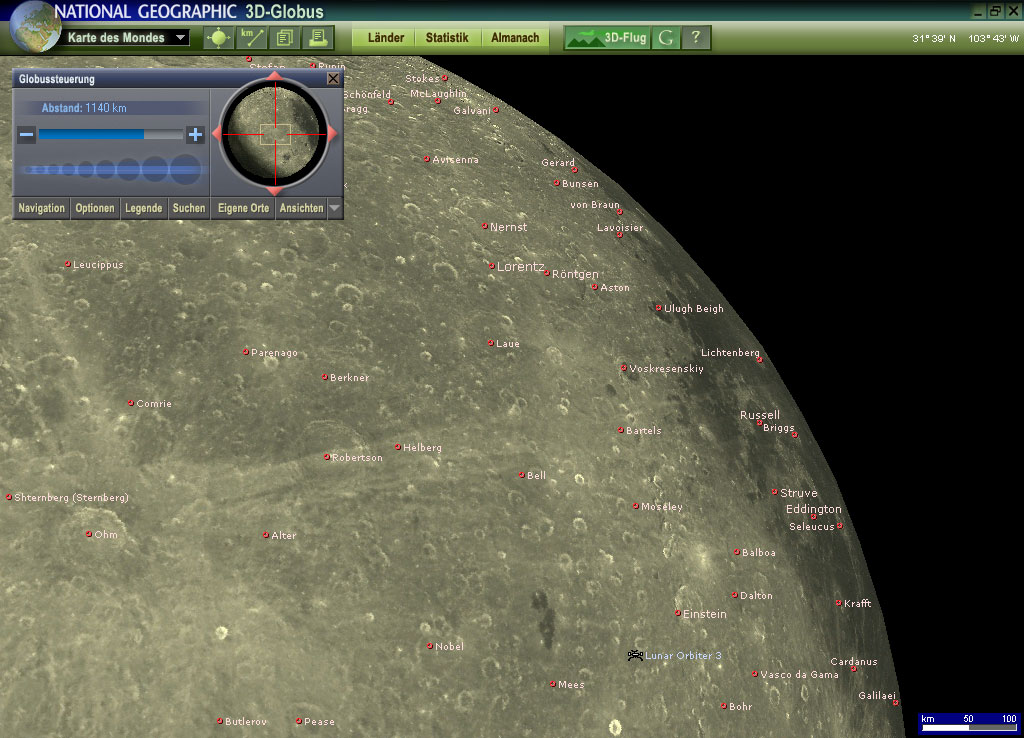Rotate globe downward with bottom red arrow

(275, 191)
